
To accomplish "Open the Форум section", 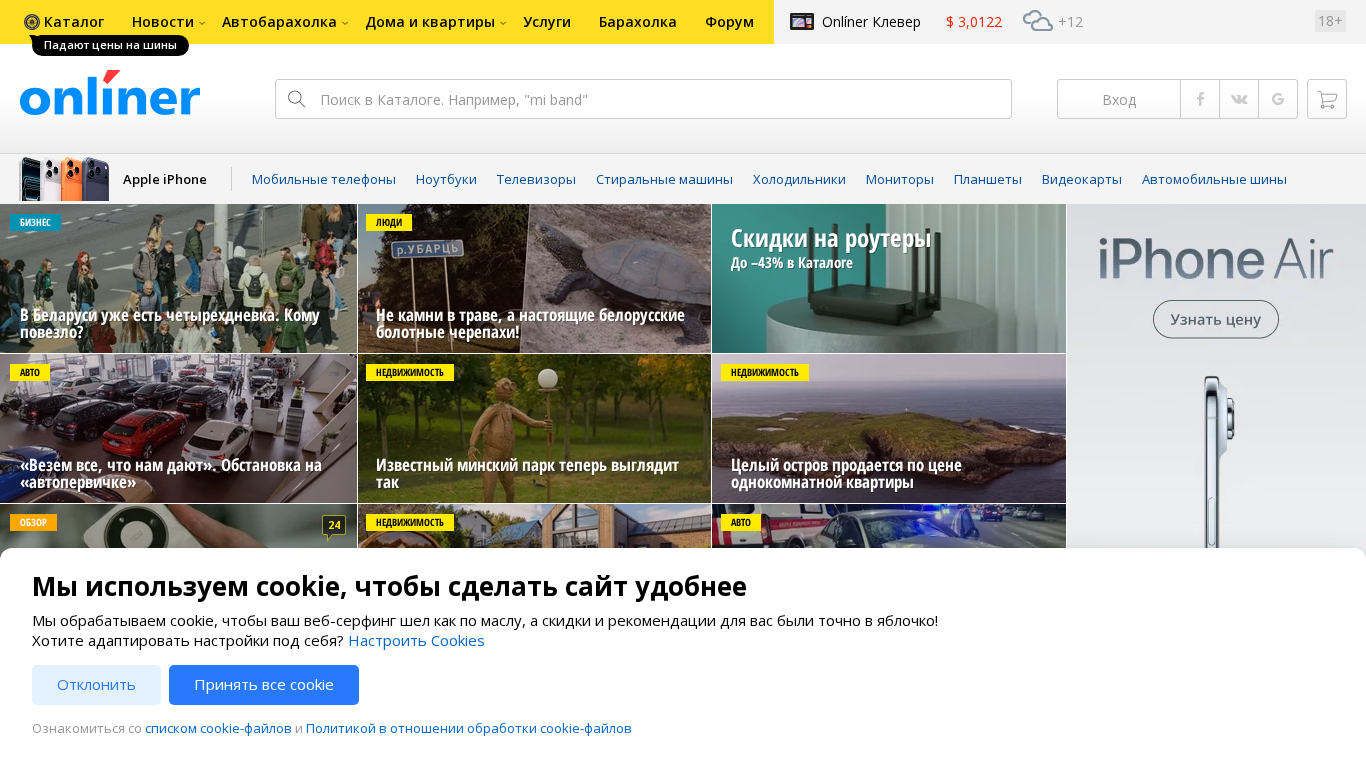I will [x=729, y=22].
